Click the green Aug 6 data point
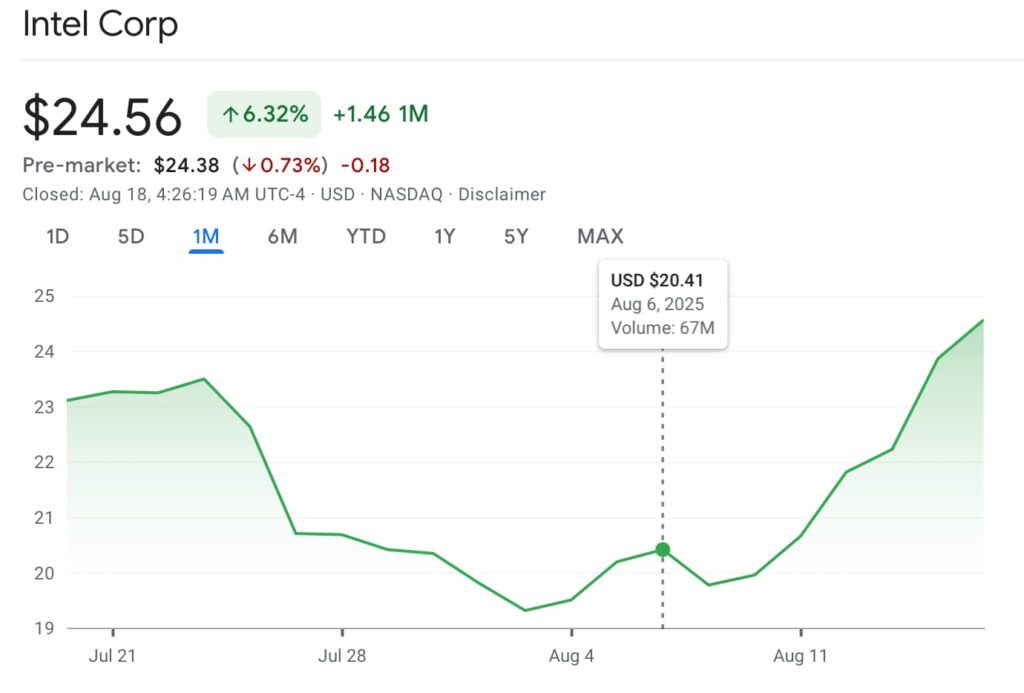The height and width of the screenshot is (693, 1024). pyautogui.click(x=662, y=550)
